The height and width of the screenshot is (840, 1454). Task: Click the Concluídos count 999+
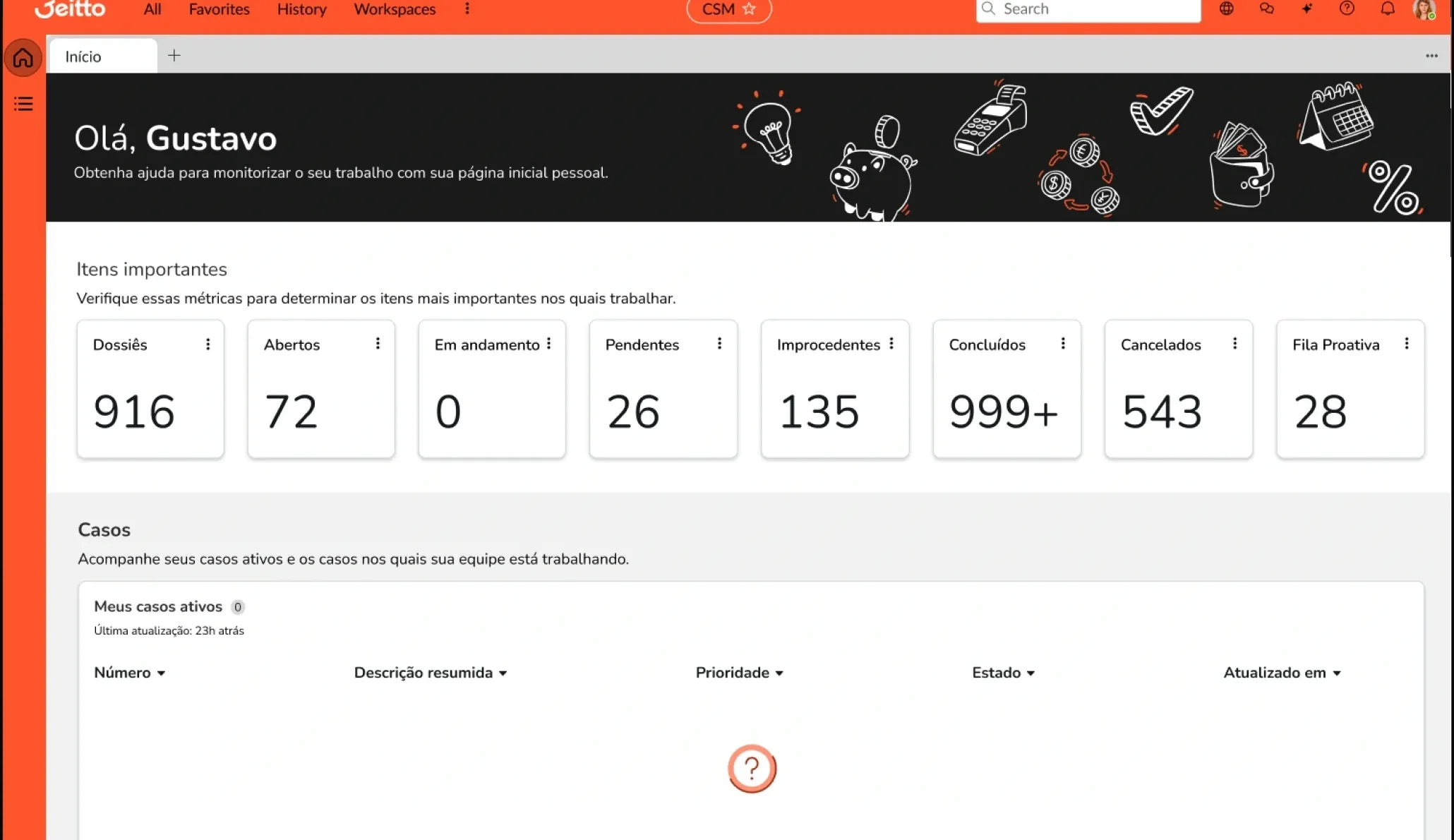coord(1003,412)
